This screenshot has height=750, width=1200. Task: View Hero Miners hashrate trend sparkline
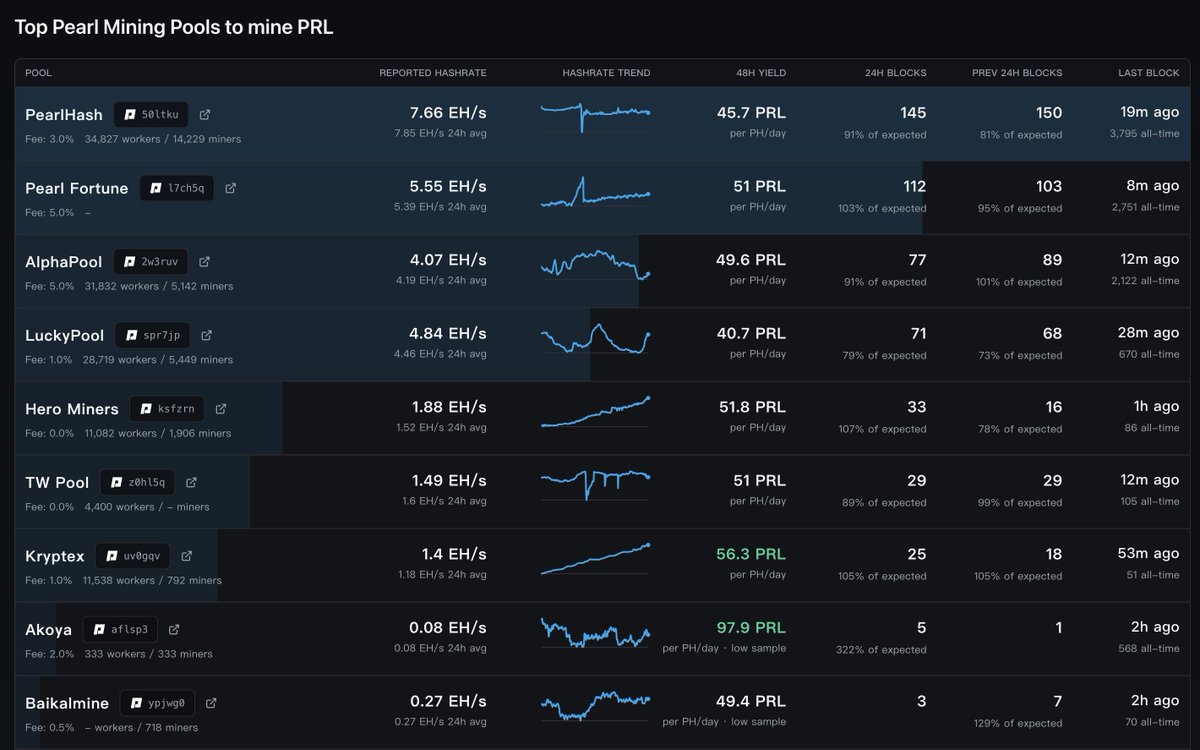point(595,412)
